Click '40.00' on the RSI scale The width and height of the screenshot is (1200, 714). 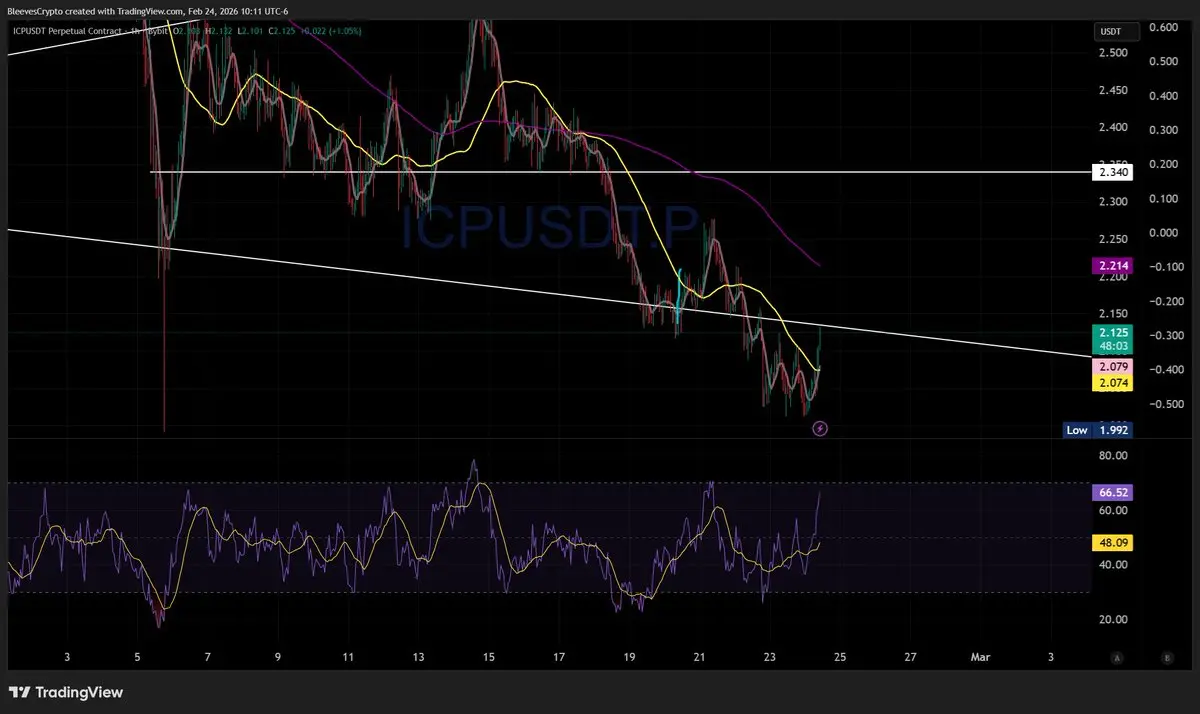[x=1114, y=565]
